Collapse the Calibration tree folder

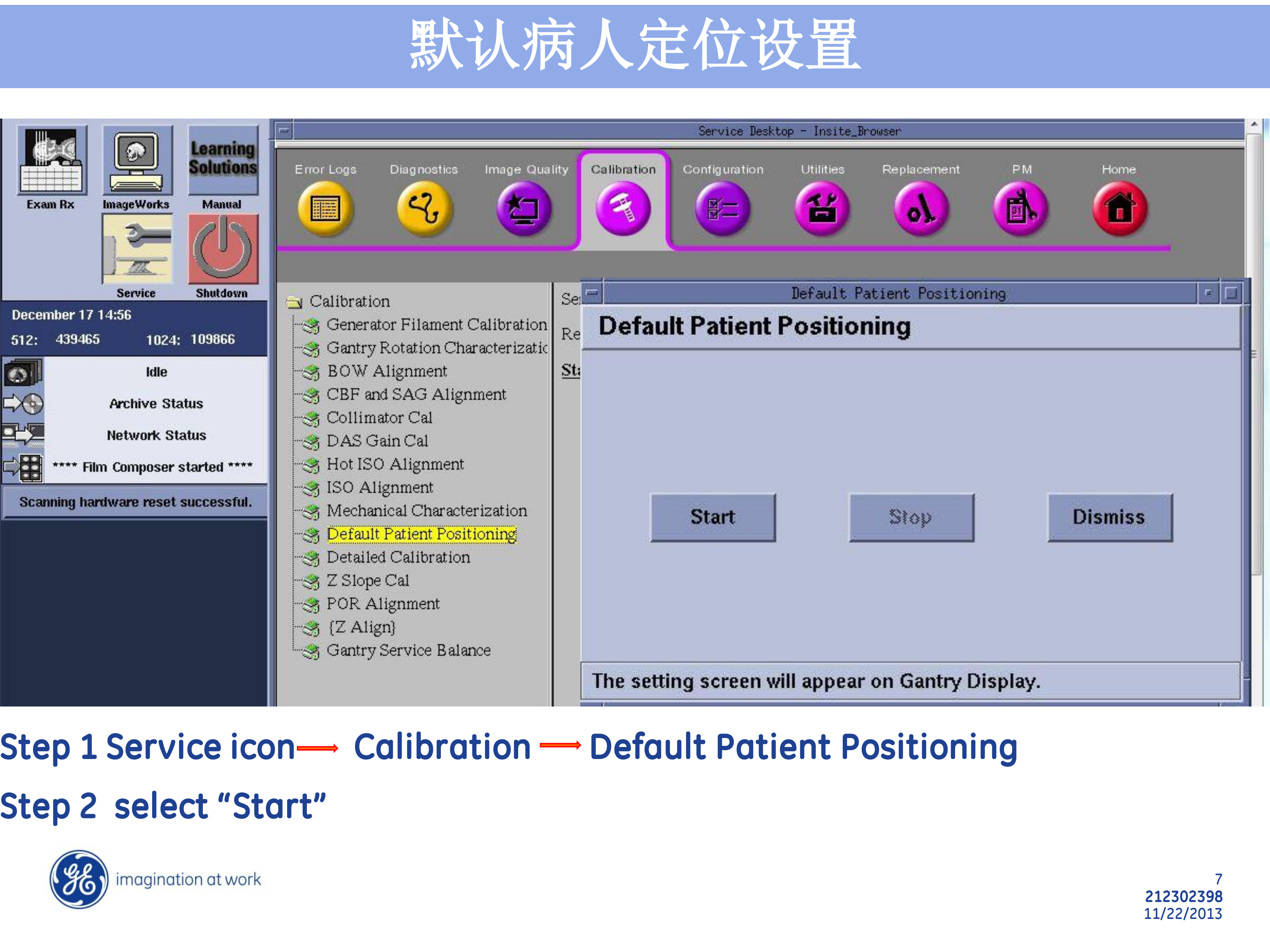coord(294,302)
